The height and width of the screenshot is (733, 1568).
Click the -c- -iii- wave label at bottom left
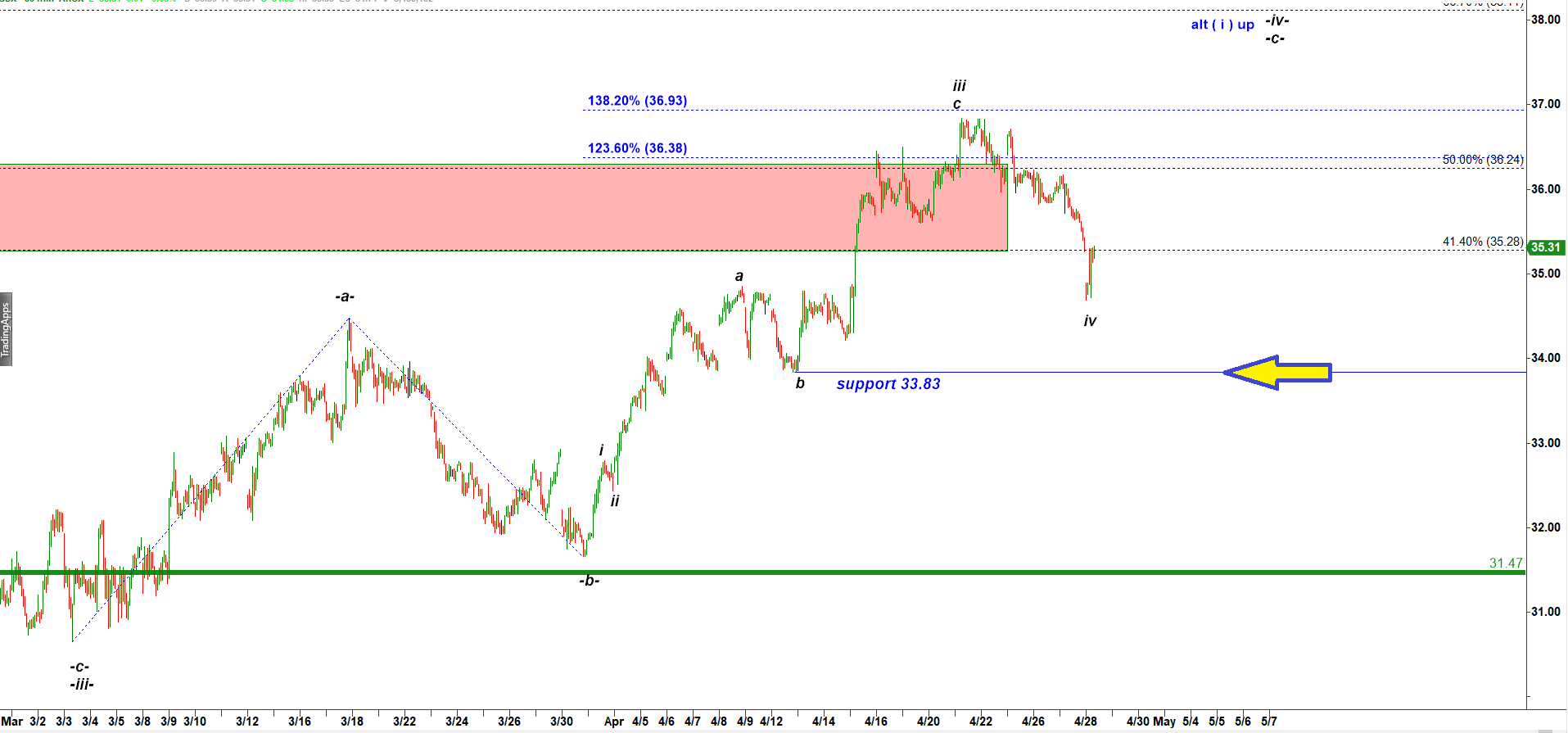tap(80, 676)
